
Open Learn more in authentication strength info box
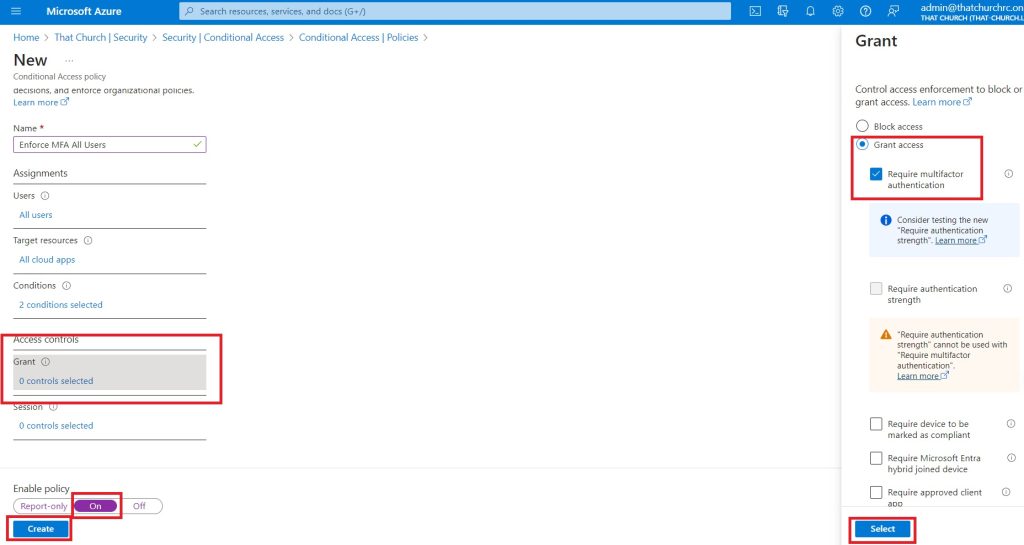(x=961, y=240)
